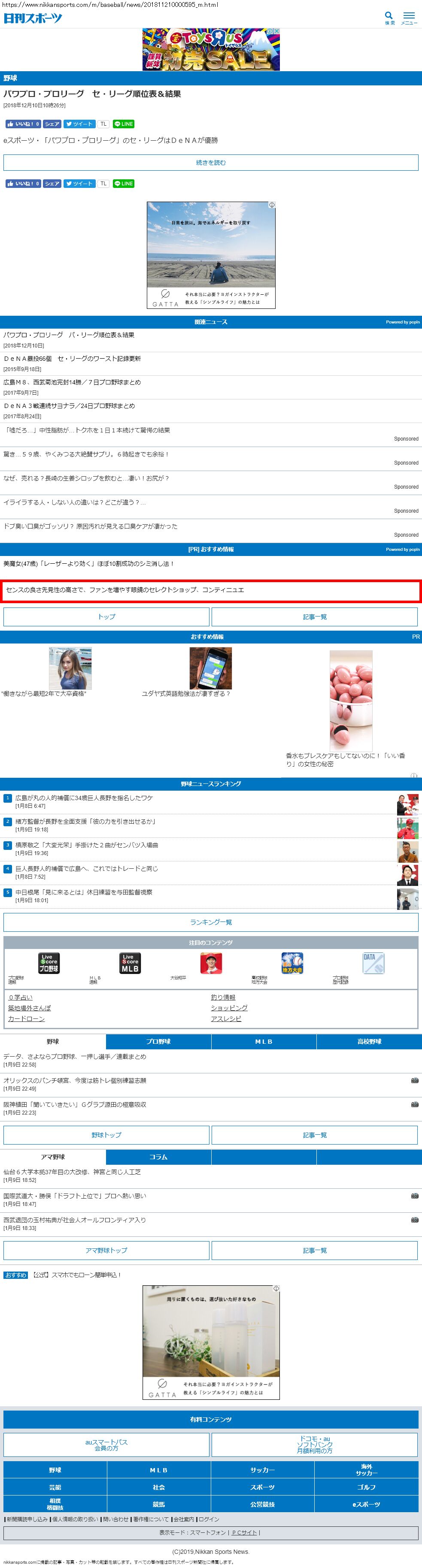Click the search magnifier icon
Image resolution: width=422 pixels, height=1568 pixels.
point(389,17)
